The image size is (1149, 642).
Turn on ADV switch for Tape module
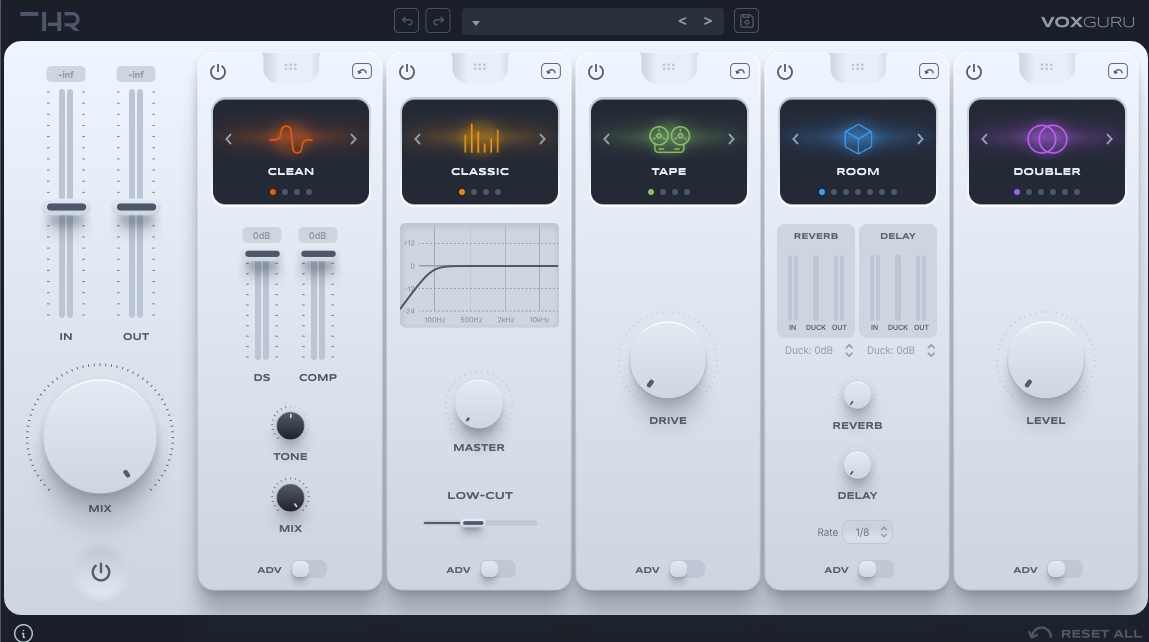pos(686,569)
